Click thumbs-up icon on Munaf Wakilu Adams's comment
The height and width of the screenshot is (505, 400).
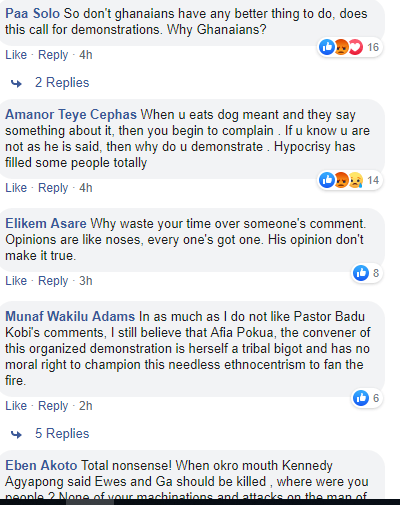tap(361, 398)
